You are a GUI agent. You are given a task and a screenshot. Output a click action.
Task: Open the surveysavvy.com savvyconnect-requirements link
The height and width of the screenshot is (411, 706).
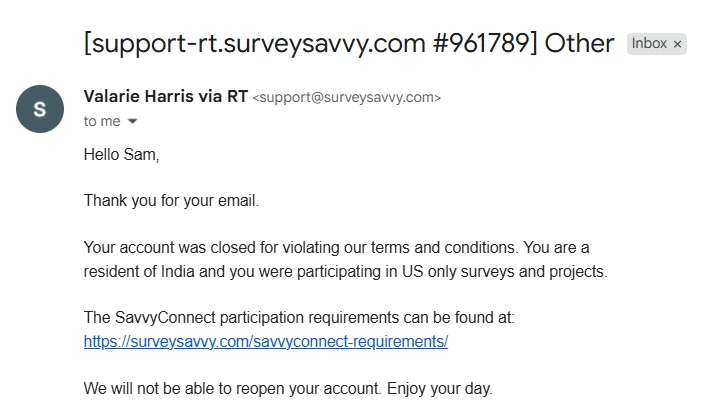[266, 341]
